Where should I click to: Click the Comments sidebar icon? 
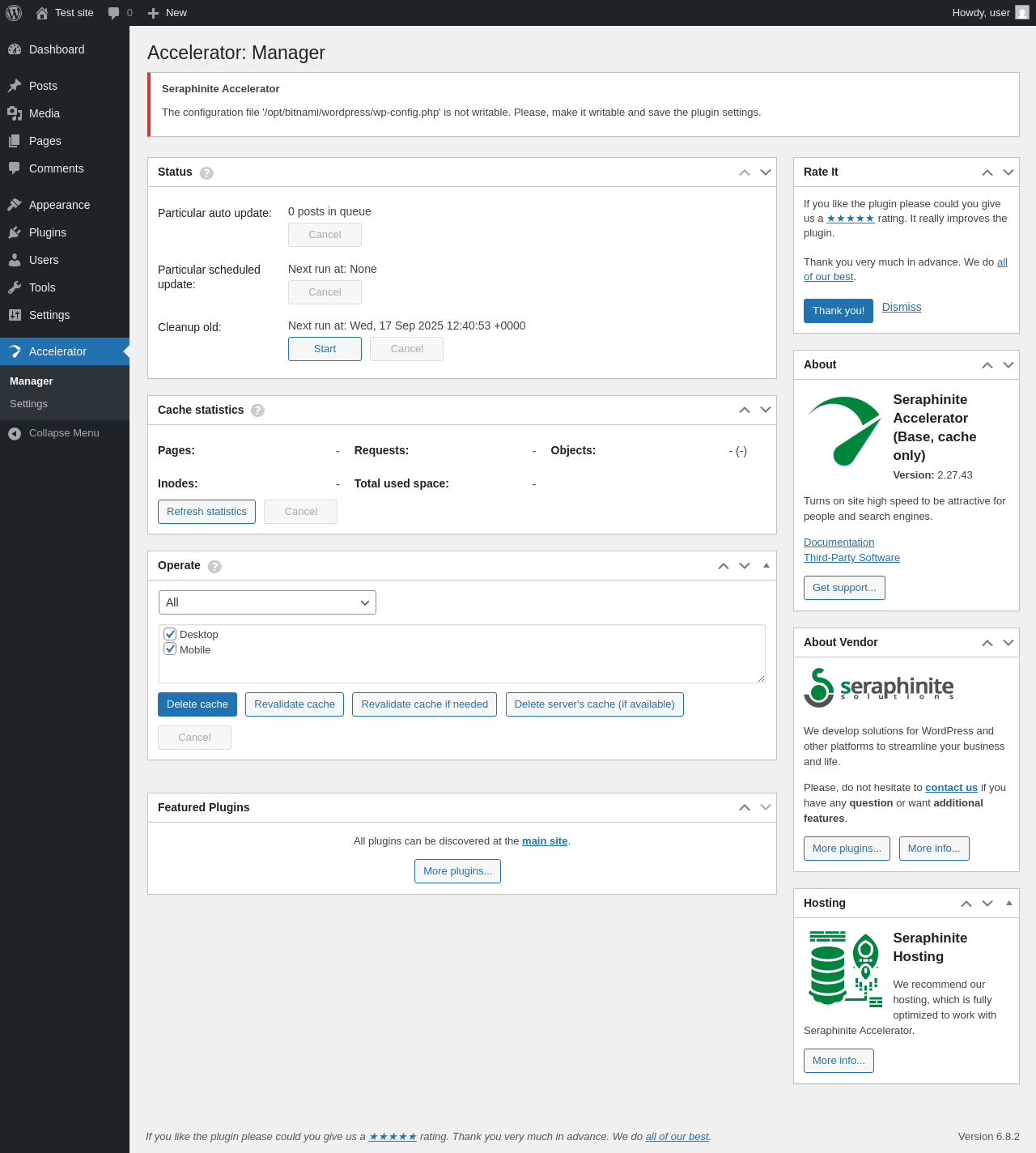(15, 168)
